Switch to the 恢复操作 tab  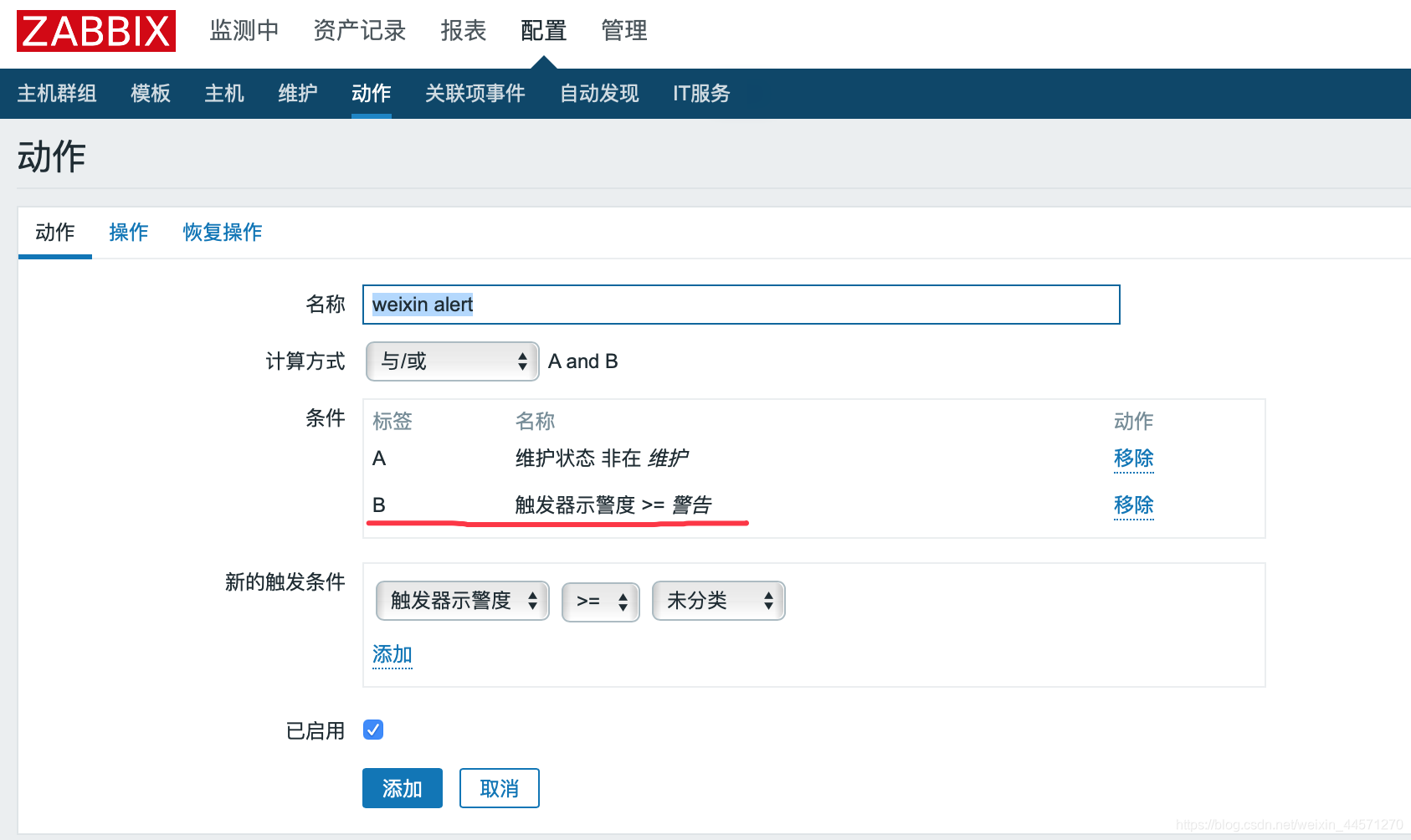(223, 232)
